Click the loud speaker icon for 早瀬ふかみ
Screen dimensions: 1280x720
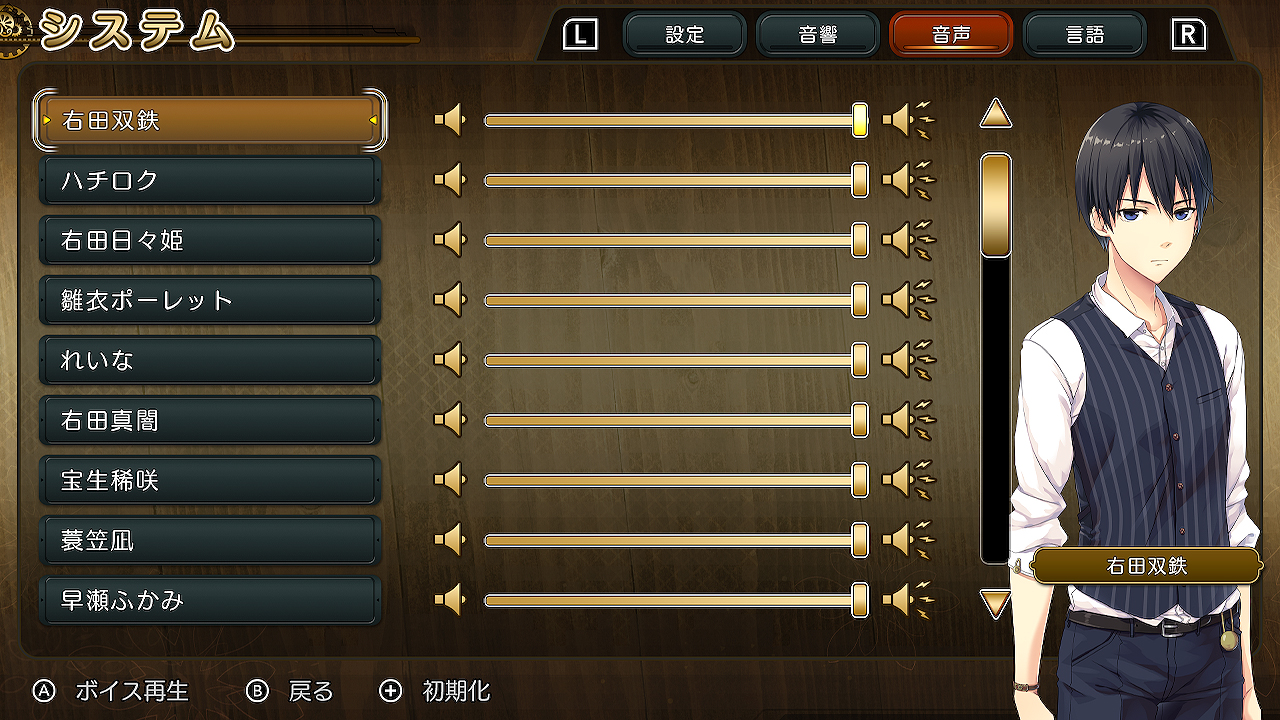coord(909,600)
